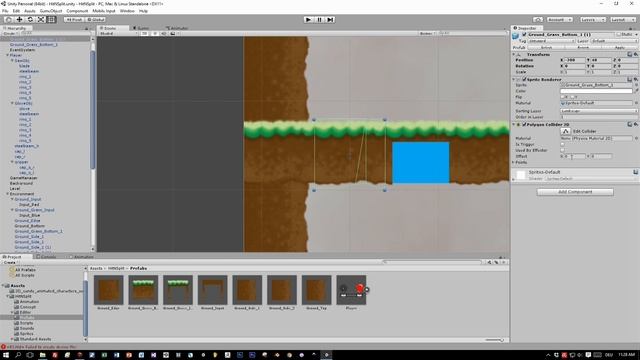Click the prefab Revert button
Screen dimensions: 640x360
pos(583,47)
